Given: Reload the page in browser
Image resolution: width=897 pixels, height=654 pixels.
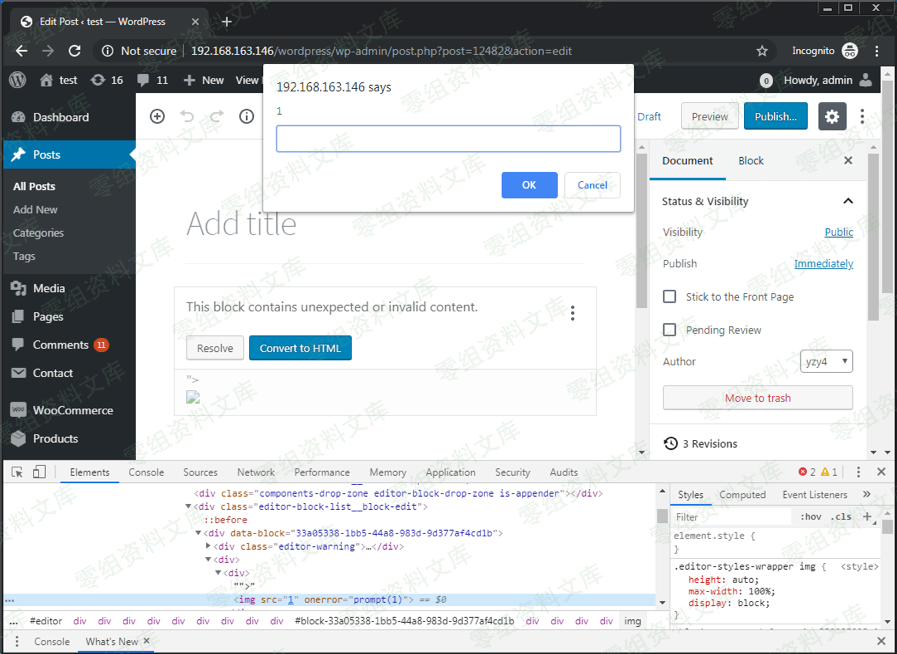Looking at the screenshot, I should (x=74, y=51).
